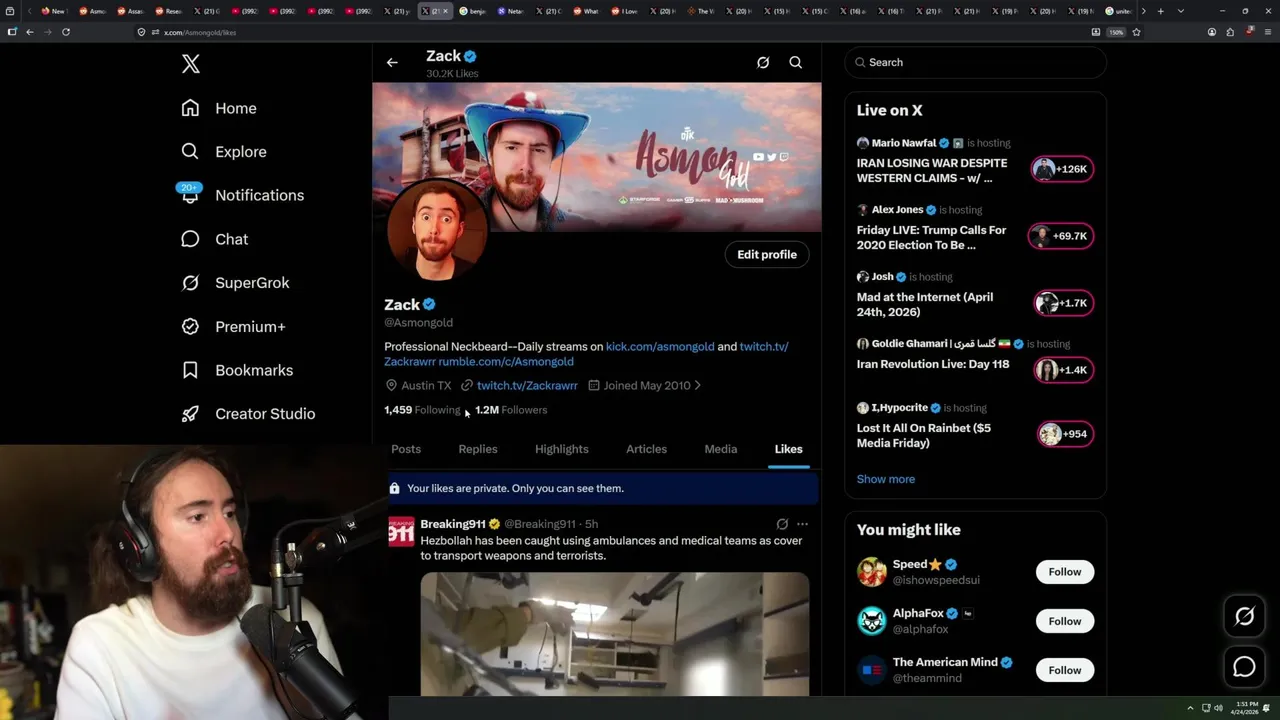Open Explore in the sidebar
The height and width of the screenshot is (720, 1280).
224,152
